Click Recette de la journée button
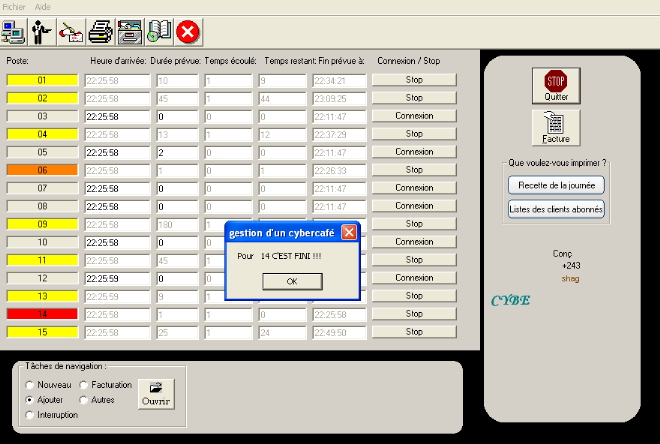Viewport: 660px width, 444px height. [555, 185]
